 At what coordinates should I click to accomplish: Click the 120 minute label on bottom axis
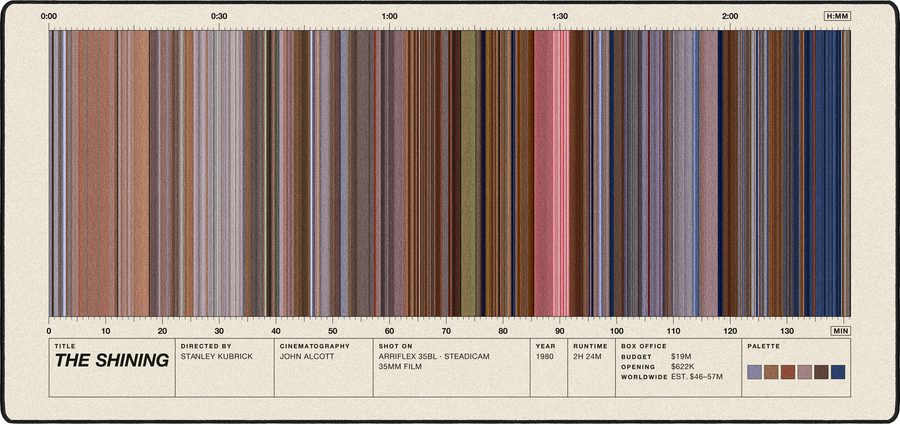pos(730,331)
